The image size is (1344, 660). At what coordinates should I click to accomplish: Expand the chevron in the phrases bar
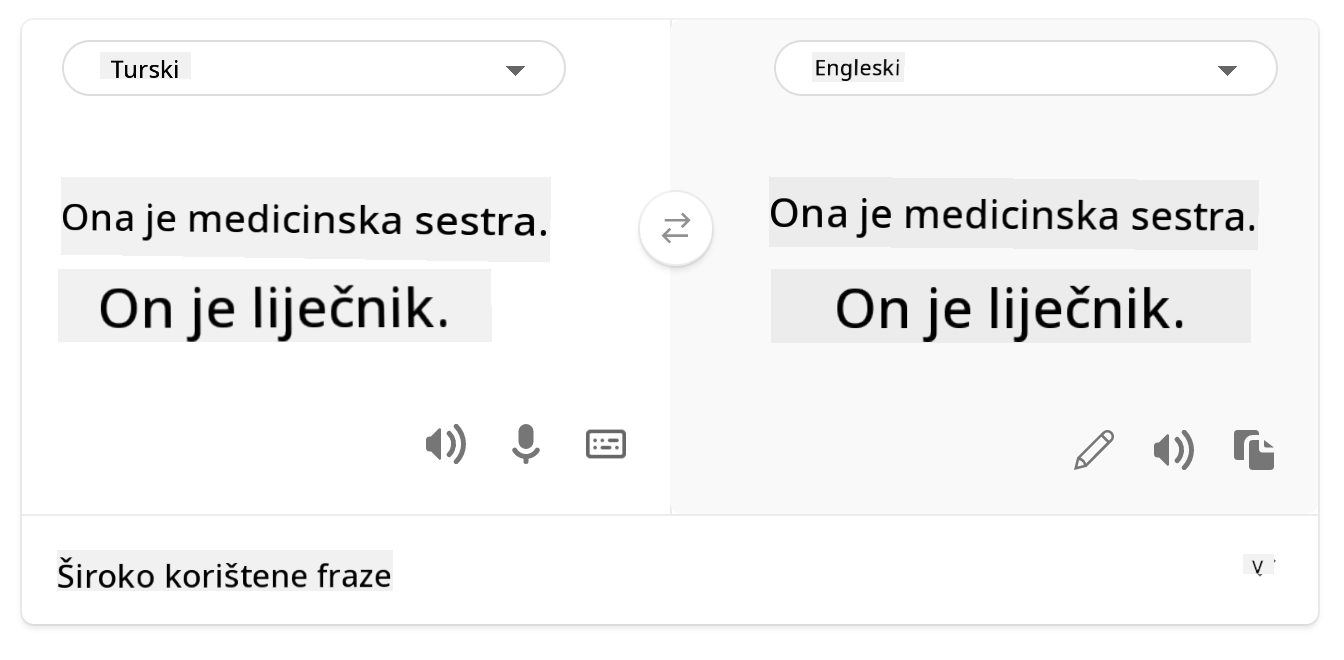[1260, 567]
